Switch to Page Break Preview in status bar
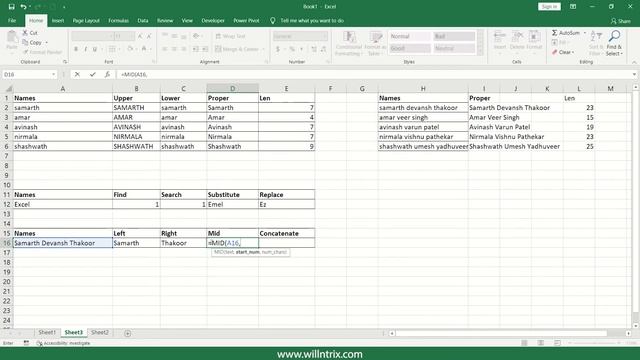 coord(557,343)
